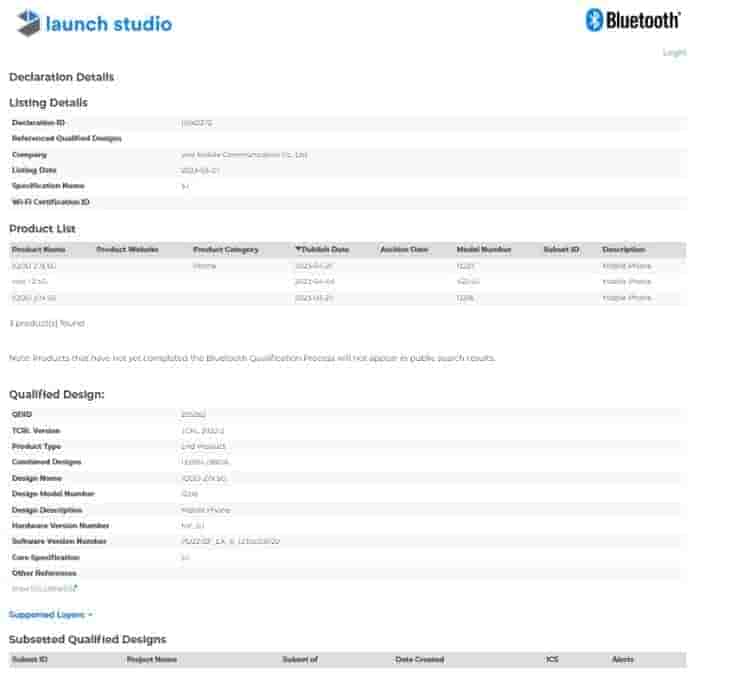Click the ICS column header
The image size is (730, 675).
pos(552,660)
